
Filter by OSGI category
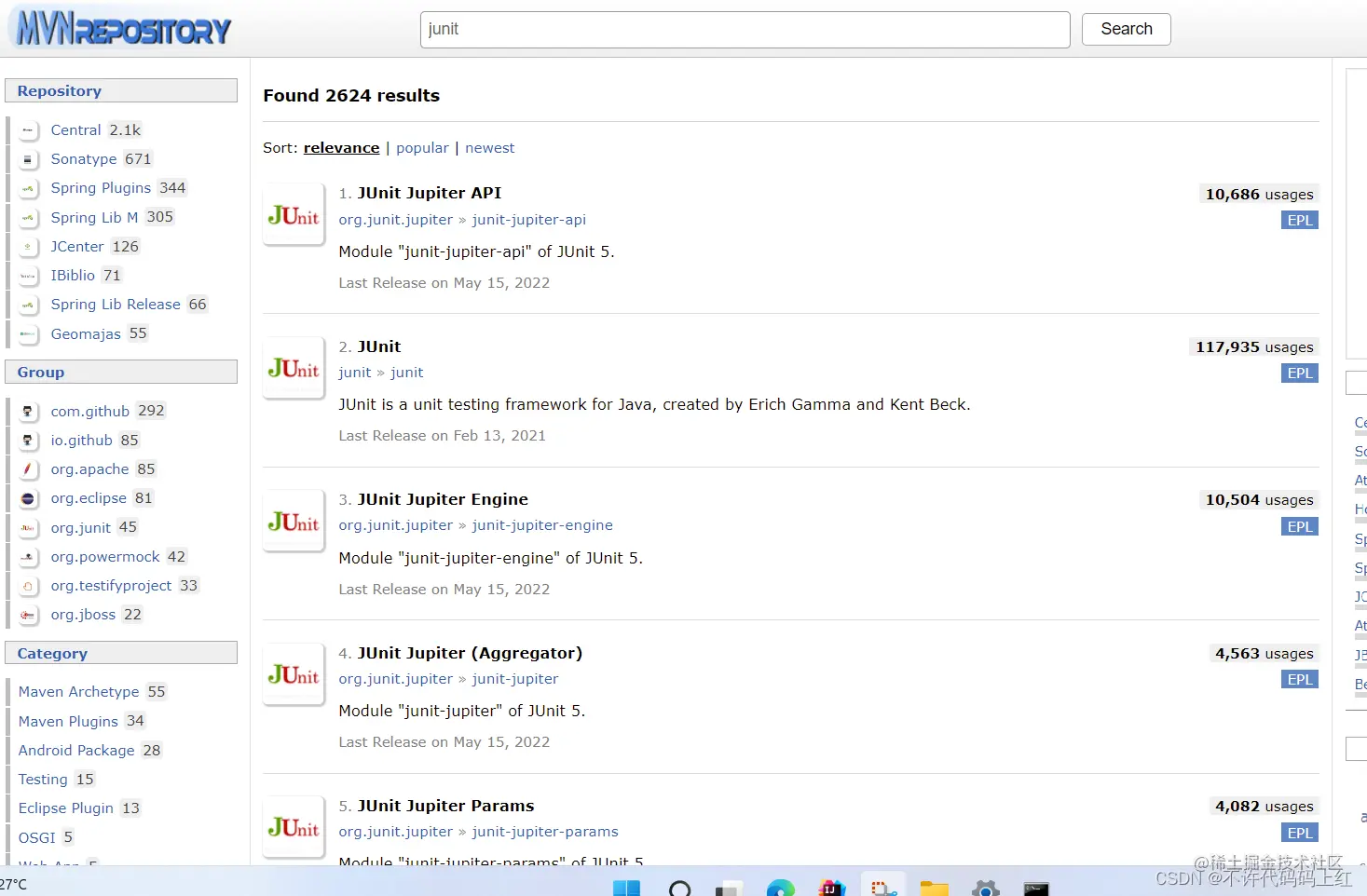pos(36,838)
